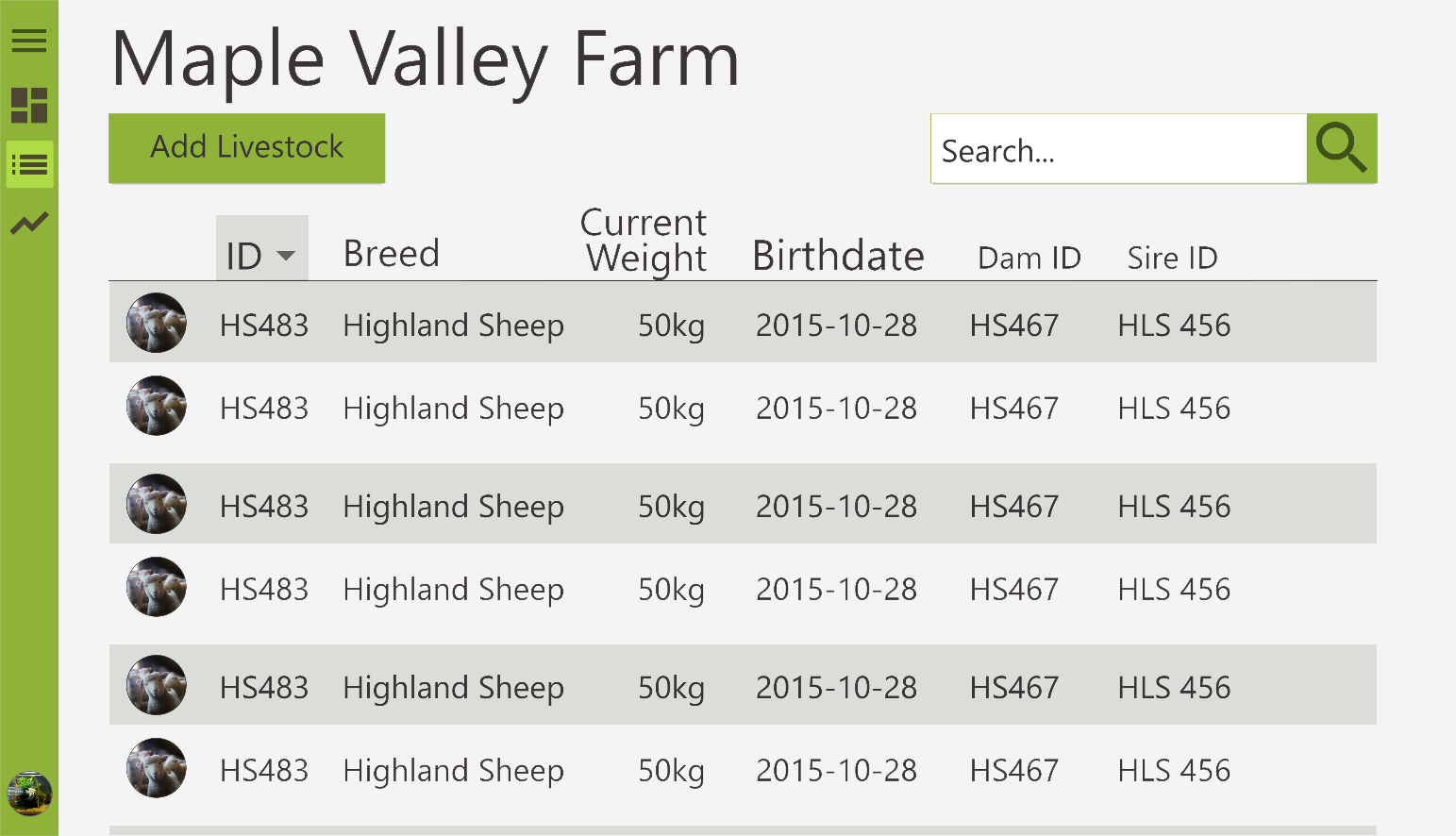Screen dimensions: 1456x836
Task: Open the dashboard tiles view
Action: (29, 106)
